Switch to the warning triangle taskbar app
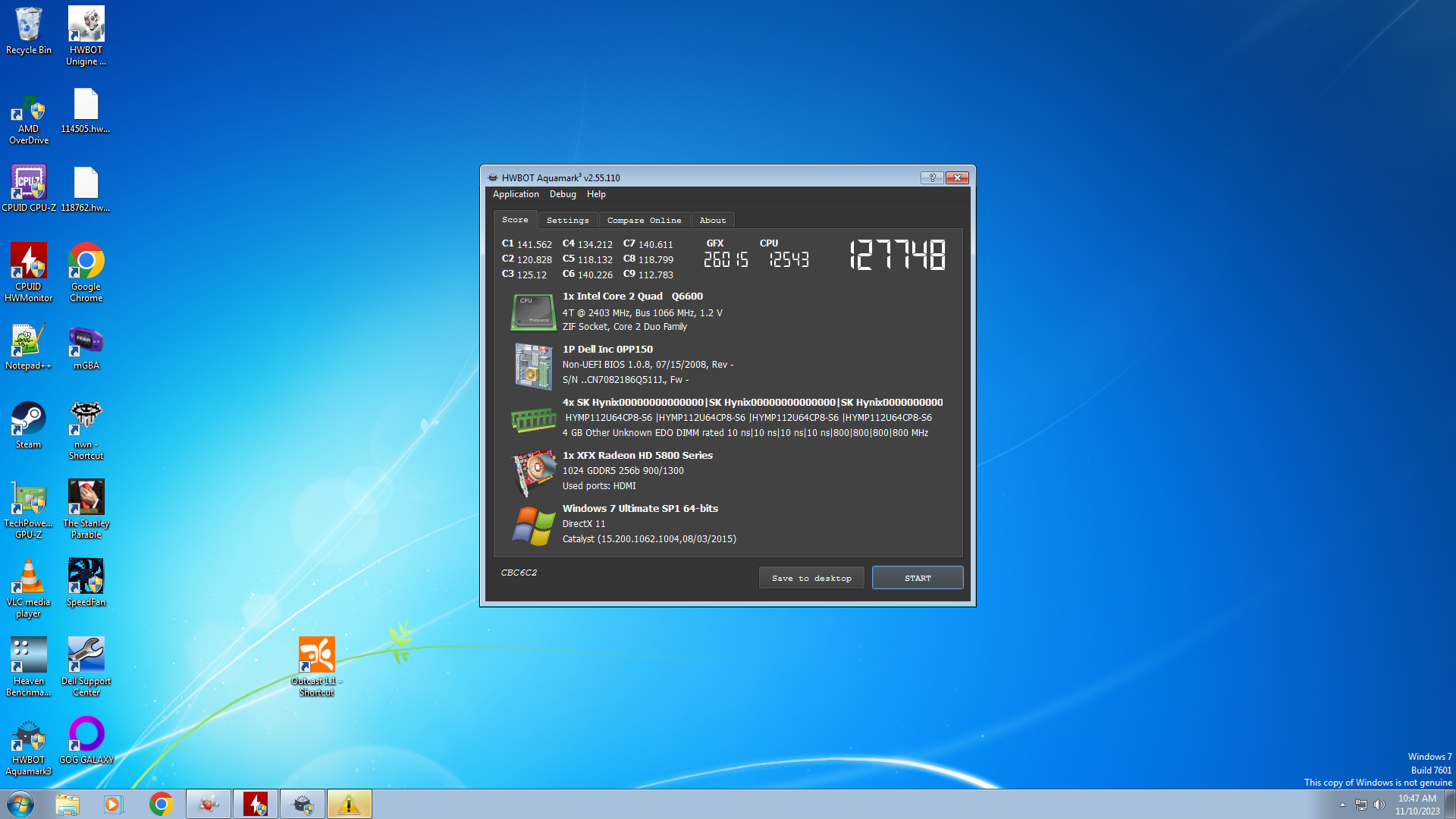This screenshot has width=1456, height=819. (349, 804)
